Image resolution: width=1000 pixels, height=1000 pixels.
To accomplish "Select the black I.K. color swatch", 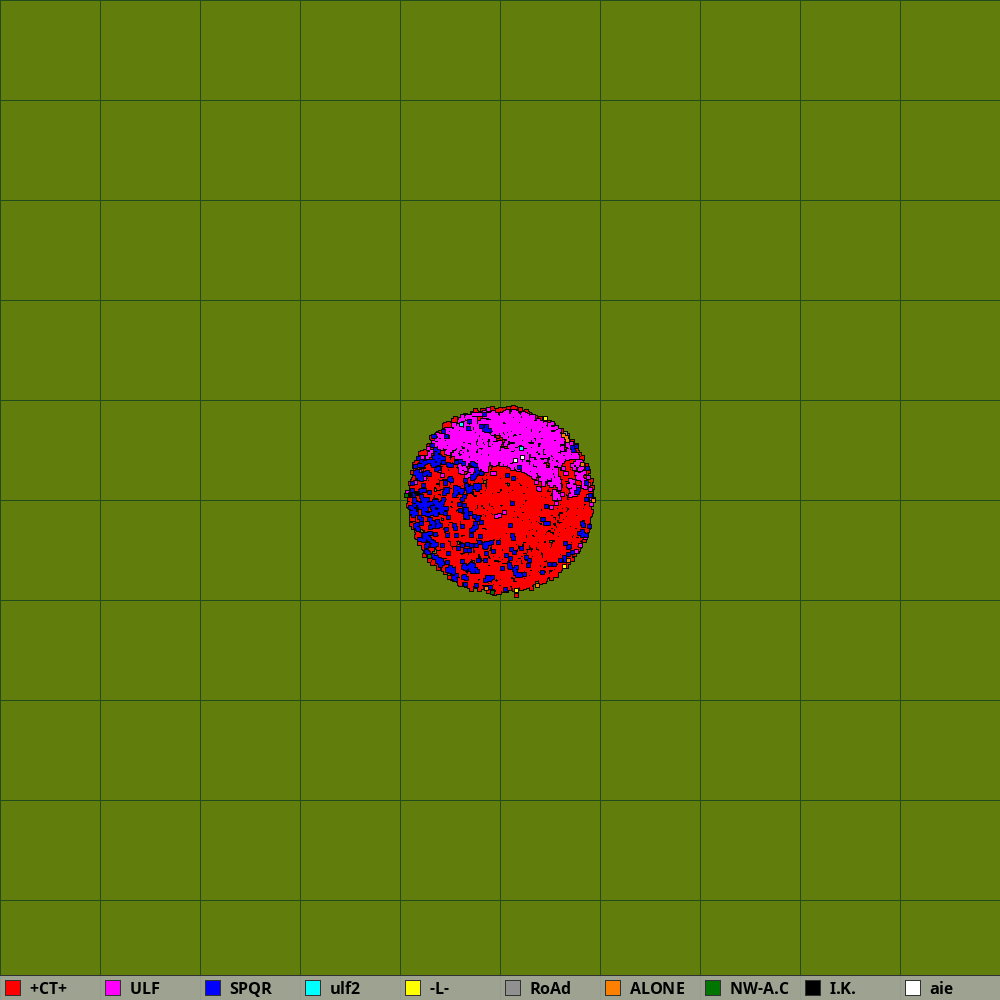I will (x=813, y=988).
